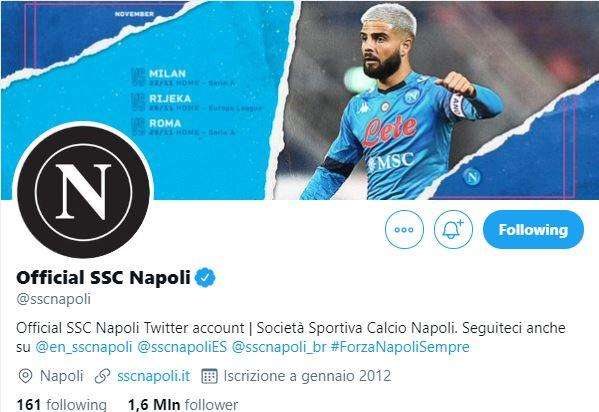Viewport: 599px width, 412px height.
Task: Turn on notifications with the bell icon
Action: (x=453, y=230)
